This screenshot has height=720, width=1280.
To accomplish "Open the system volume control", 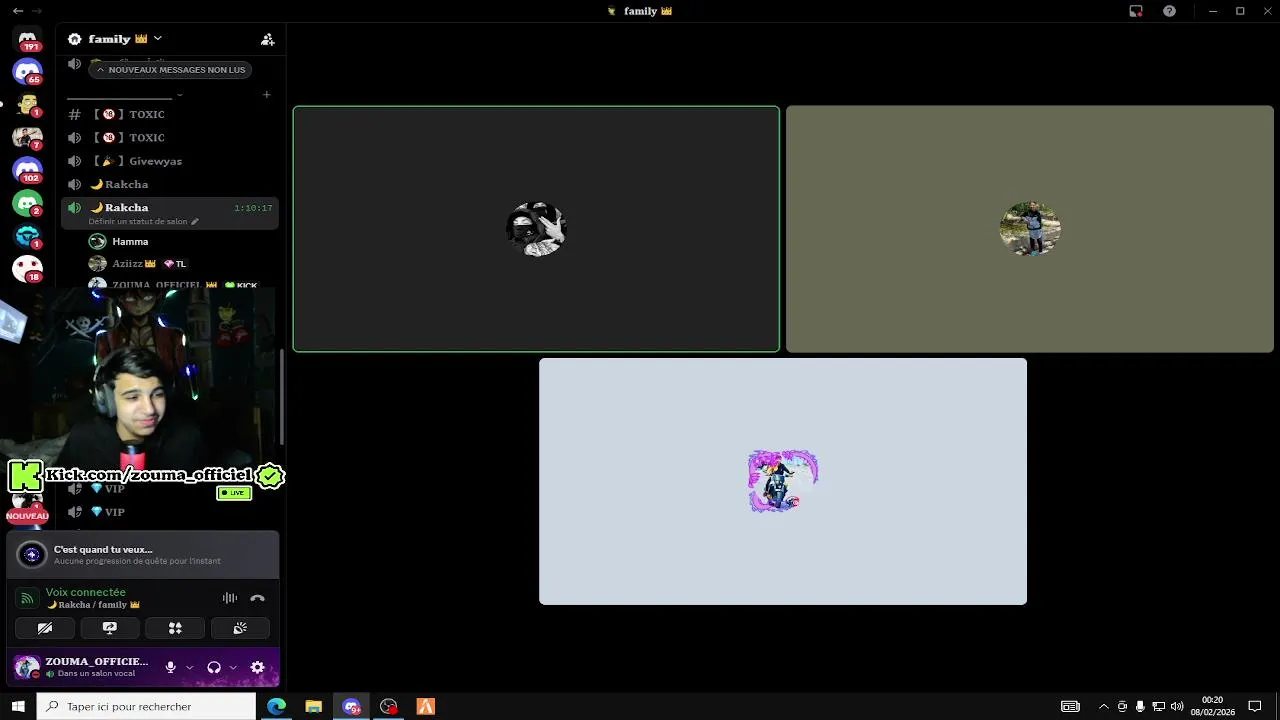I will (x=1177, y=706).
